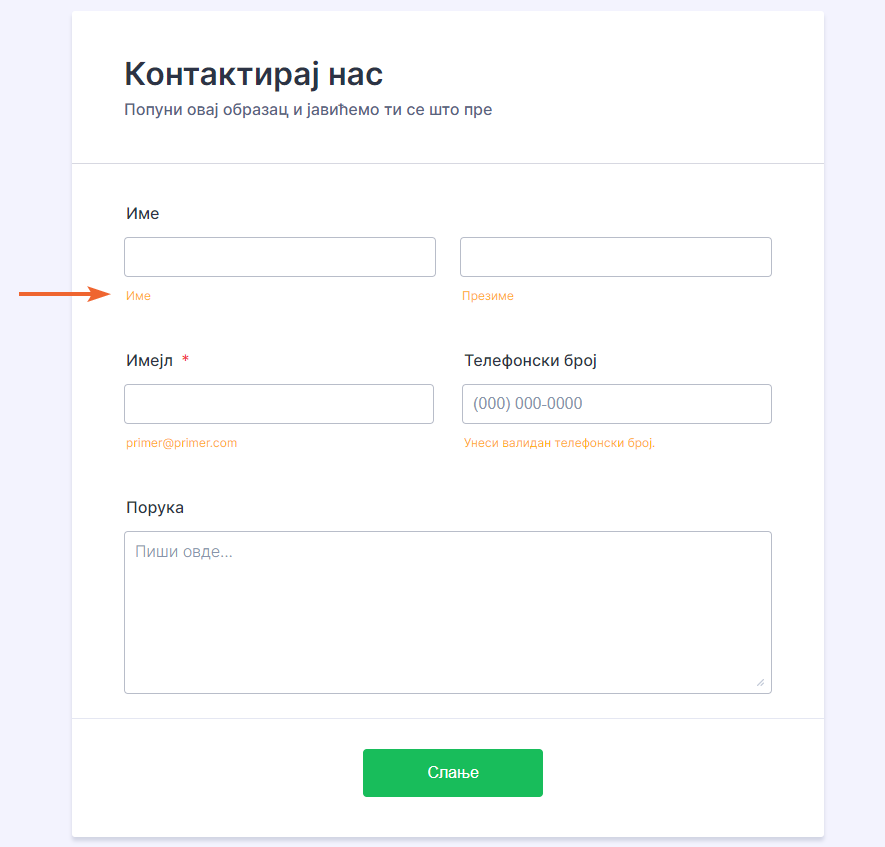Click the orange arrow pointing at Име
The height and width of the screenshot is (847, 885).
pos(65,294)
